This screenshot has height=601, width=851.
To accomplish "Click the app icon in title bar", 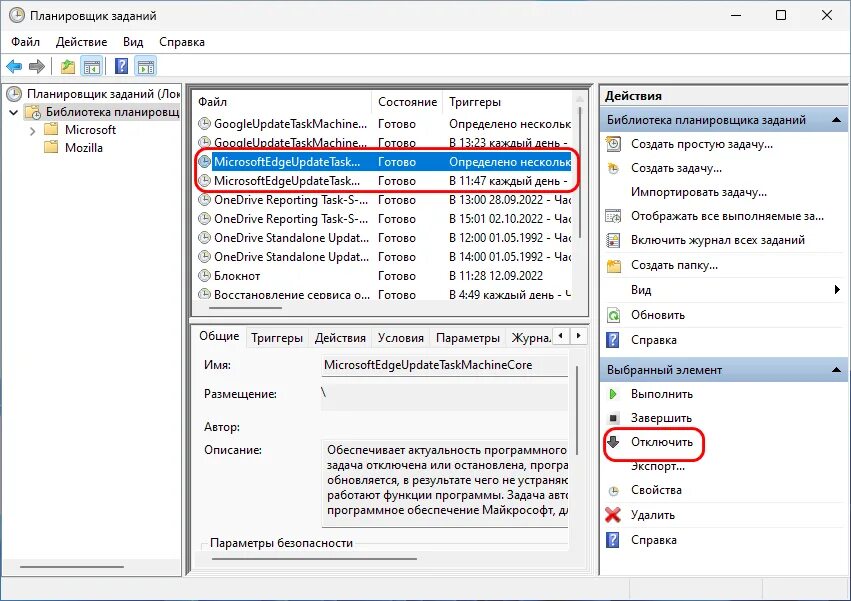I will pyautogui.click(x=16, y=15).
